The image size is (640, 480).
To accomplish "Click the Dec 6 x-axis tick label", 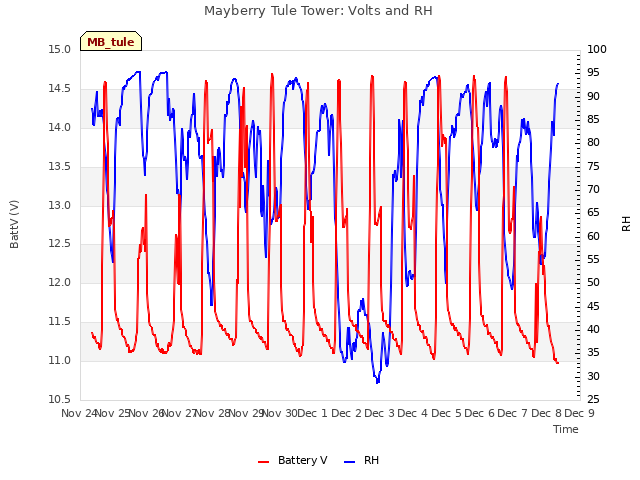I will 479,413.
